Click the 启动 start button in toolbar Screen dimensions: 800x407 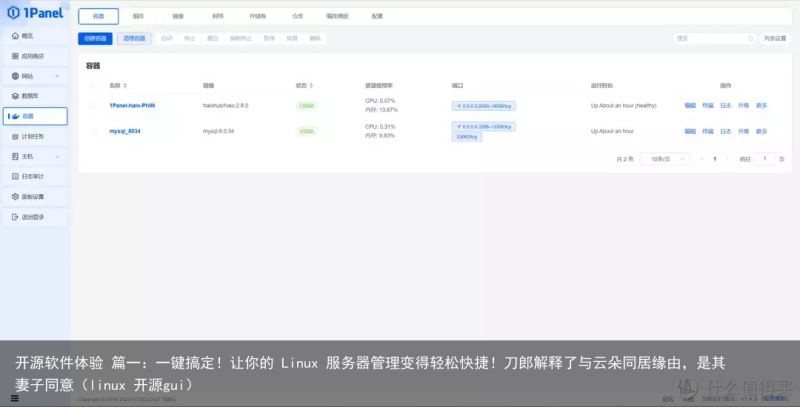point(167,38)
